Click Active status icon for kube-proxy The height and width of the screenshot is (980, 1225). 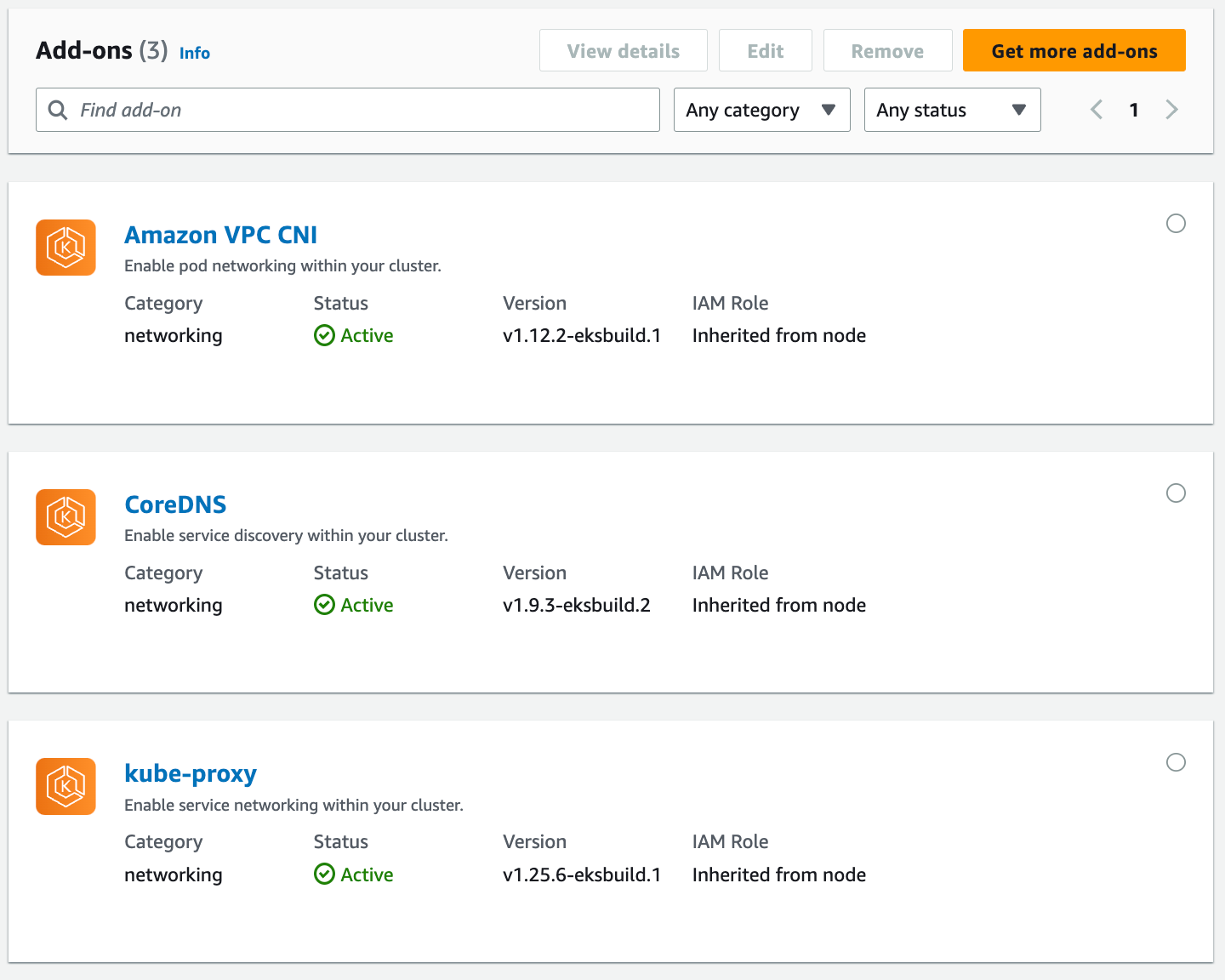[324, 875]
